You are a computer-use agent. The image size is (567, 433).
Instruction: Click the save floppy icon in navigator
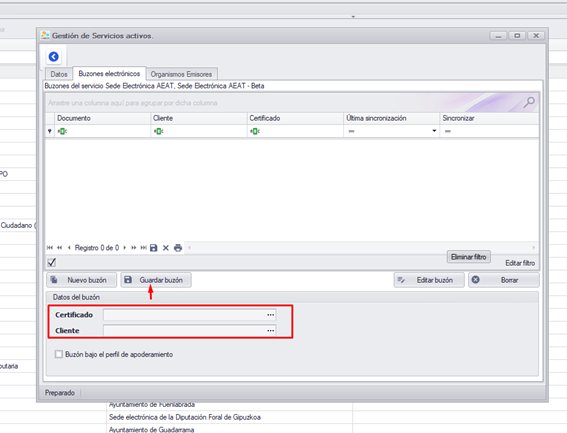pos(154,248)
